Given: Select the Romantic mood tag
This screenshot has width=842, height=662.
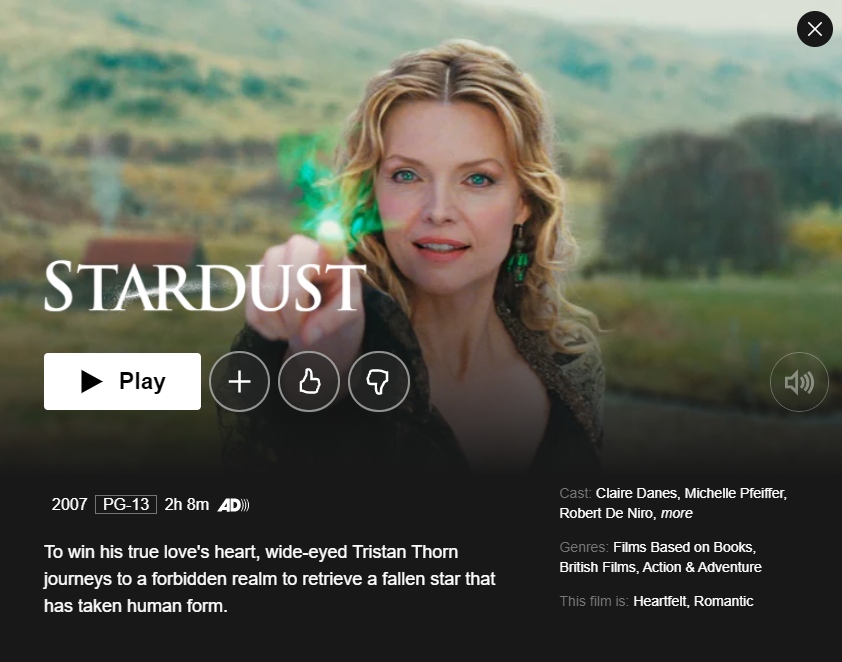Looking at the screenshot, I should [723, 601].
